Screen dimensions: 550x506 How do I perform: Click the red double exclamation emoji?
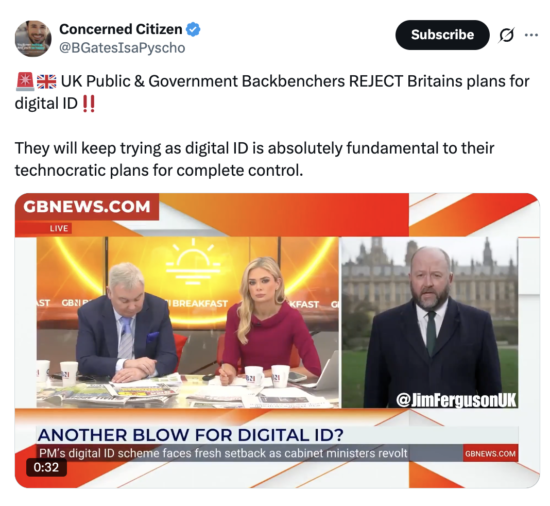pos(88,104)
